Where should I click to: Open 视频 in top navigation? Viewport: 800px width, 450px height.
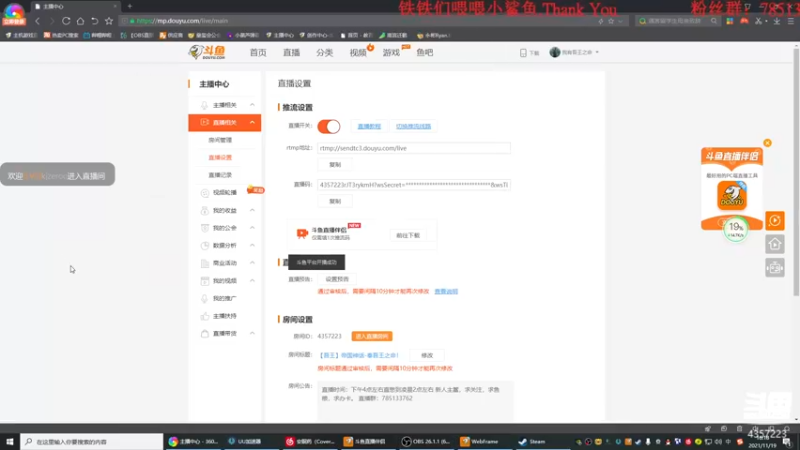pyautogui.click(x=358, y=53)
